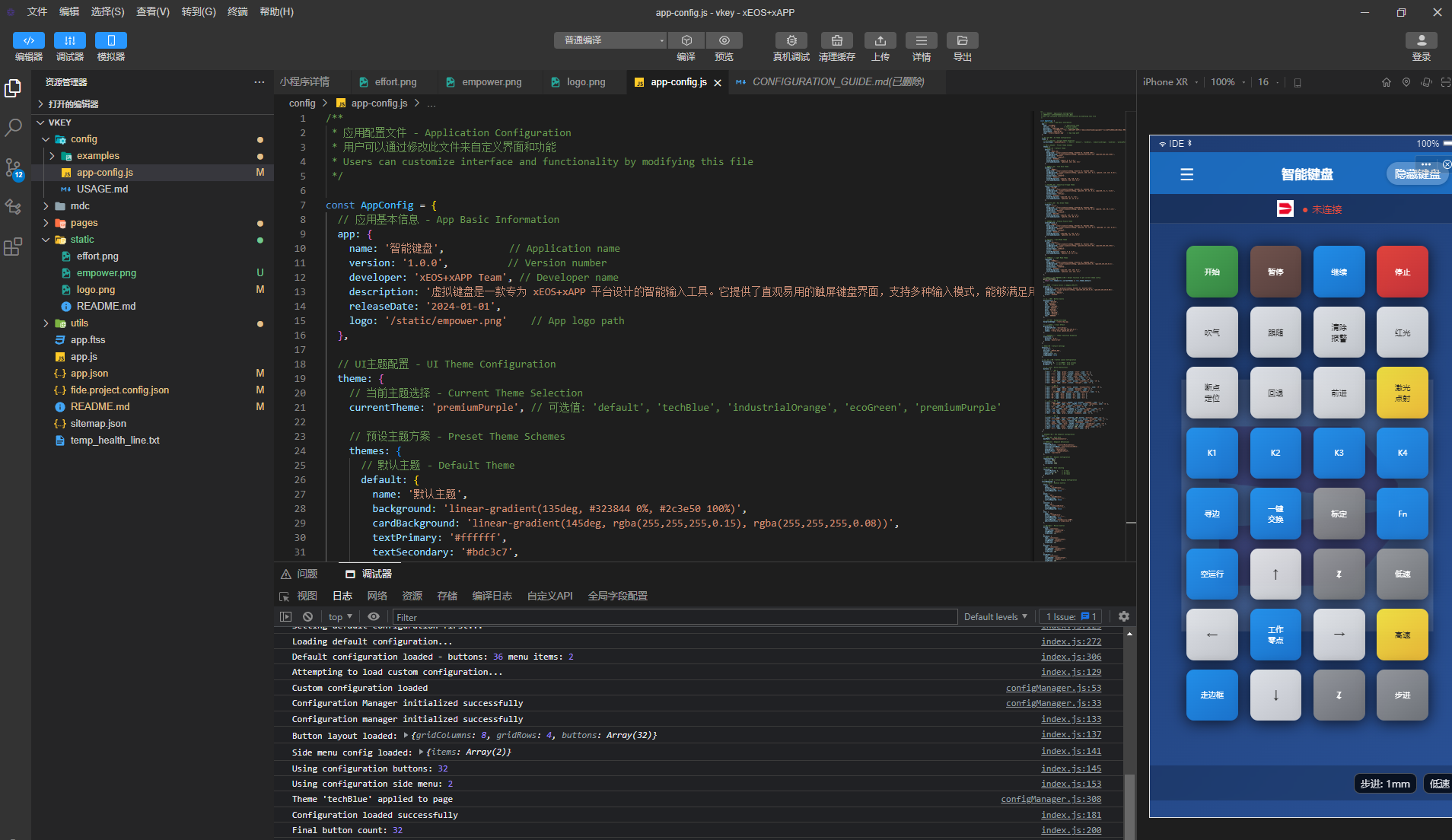
Task: Open debugger console settings gear
Action: (1123, 616)
